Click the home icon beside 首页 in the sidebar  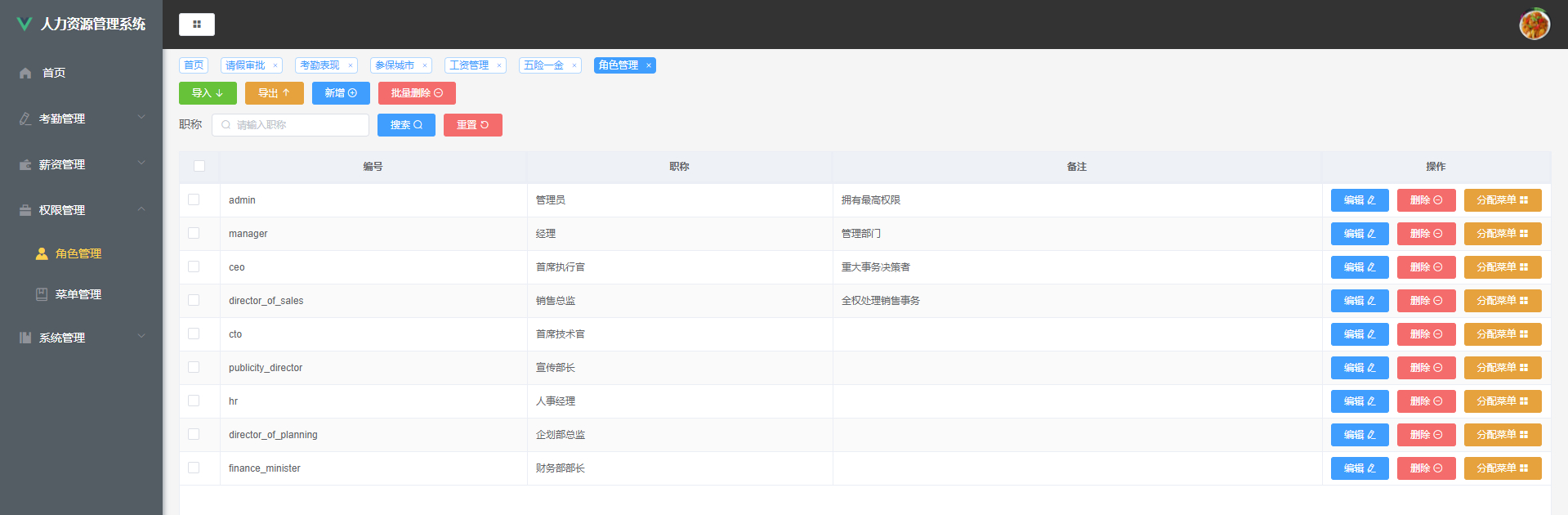point(25,73)
